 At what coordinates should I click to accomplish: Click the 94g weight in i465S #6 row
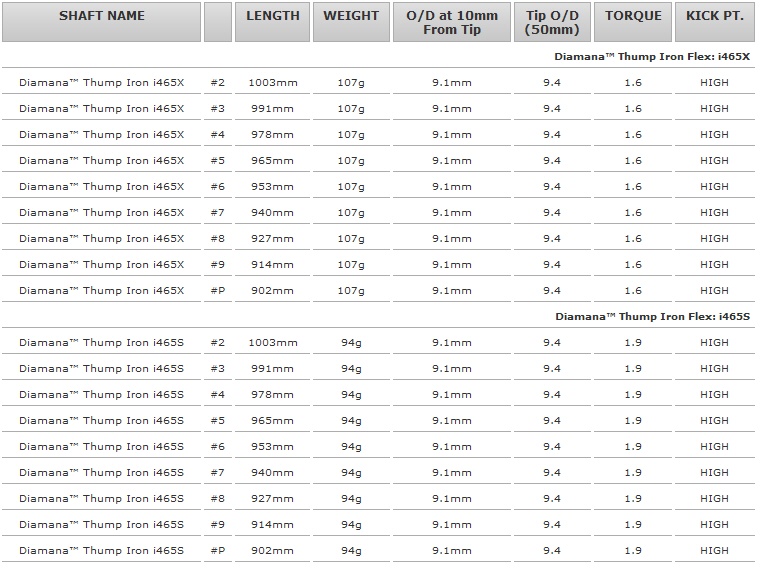[351, 448]
